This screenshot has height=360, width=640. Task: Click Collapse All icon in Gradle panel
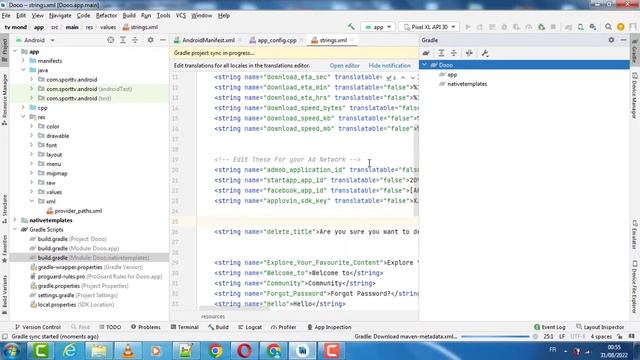click(454, 53)
